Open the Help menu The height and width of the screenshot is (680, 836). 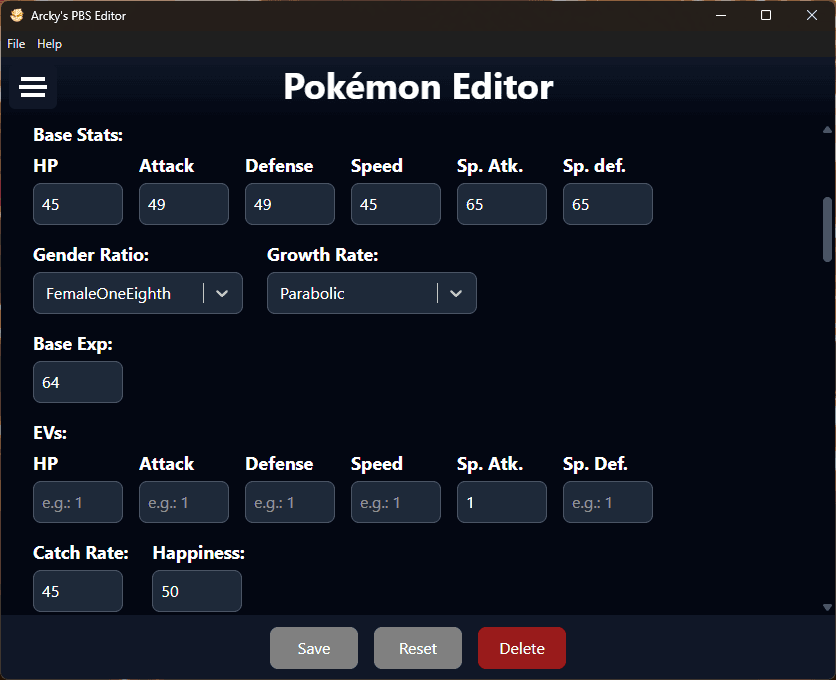pos(49,44)
